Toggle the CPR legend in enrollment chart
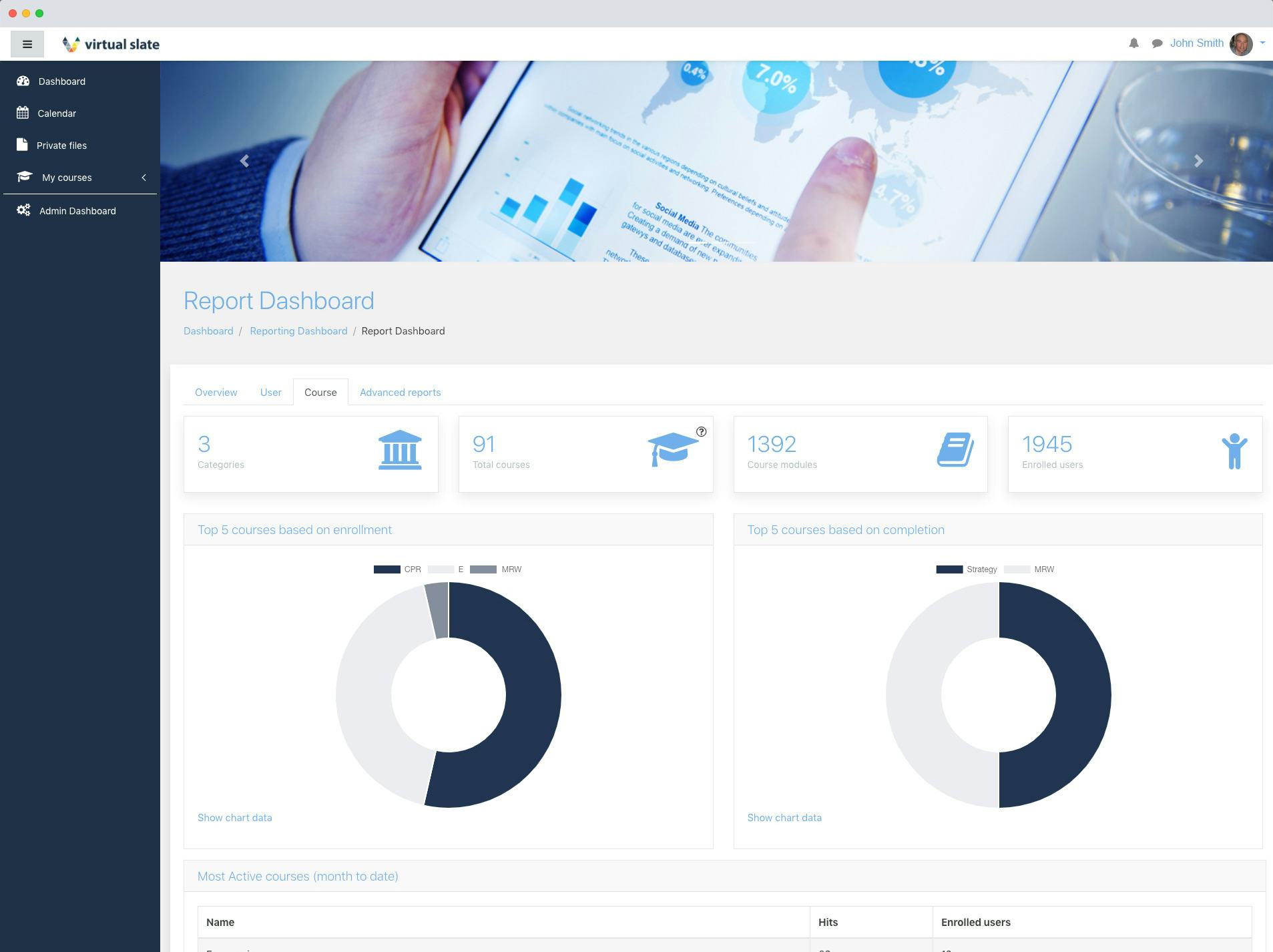 401,569
